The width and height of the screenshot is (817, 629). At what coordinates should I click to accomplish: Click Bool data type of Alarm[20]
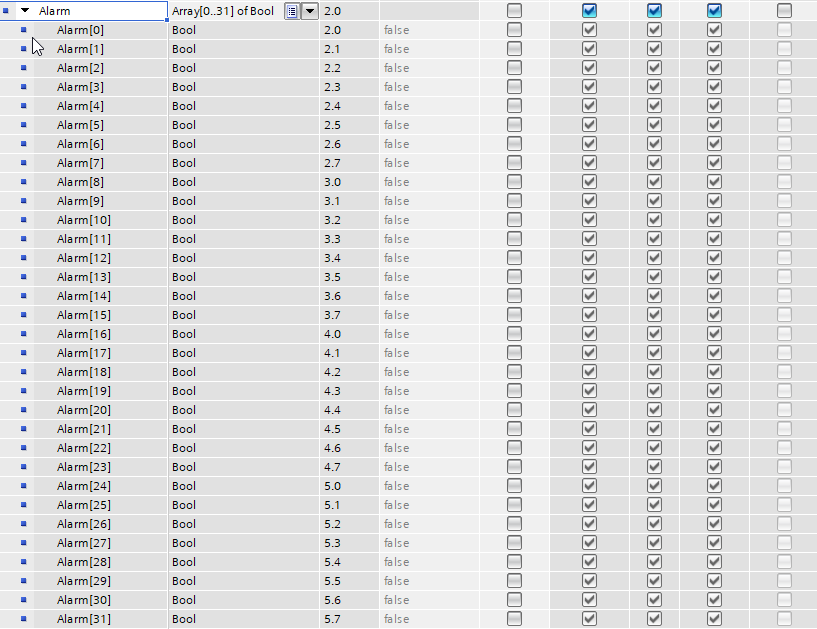[x=184, y=410]
